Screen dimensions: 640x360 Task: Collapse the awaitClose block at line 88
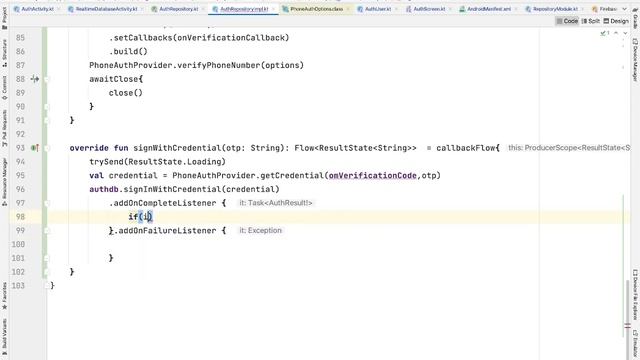pyautogui.click(x=47, y=79)
